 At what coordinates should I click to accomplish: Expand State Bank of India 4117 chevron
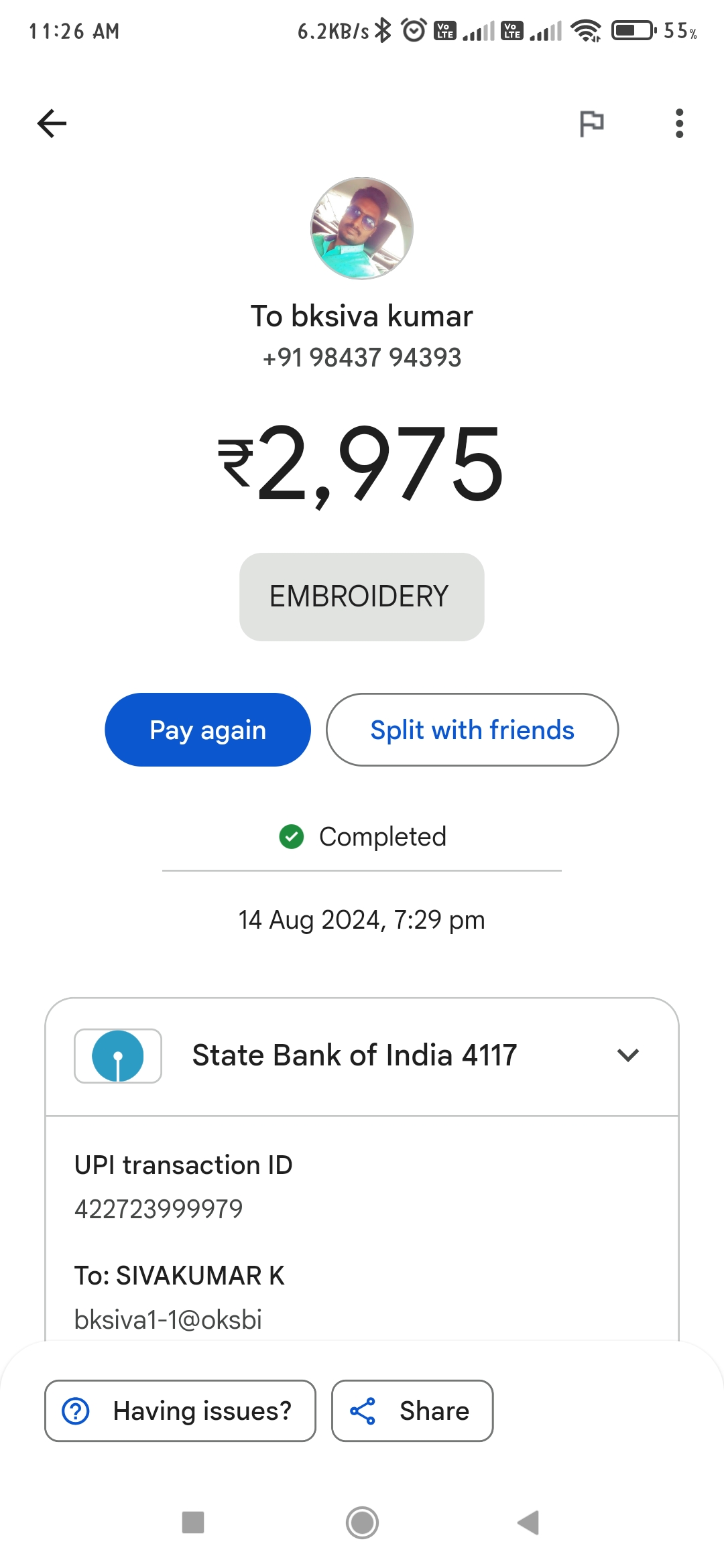tap(628, 1055)
